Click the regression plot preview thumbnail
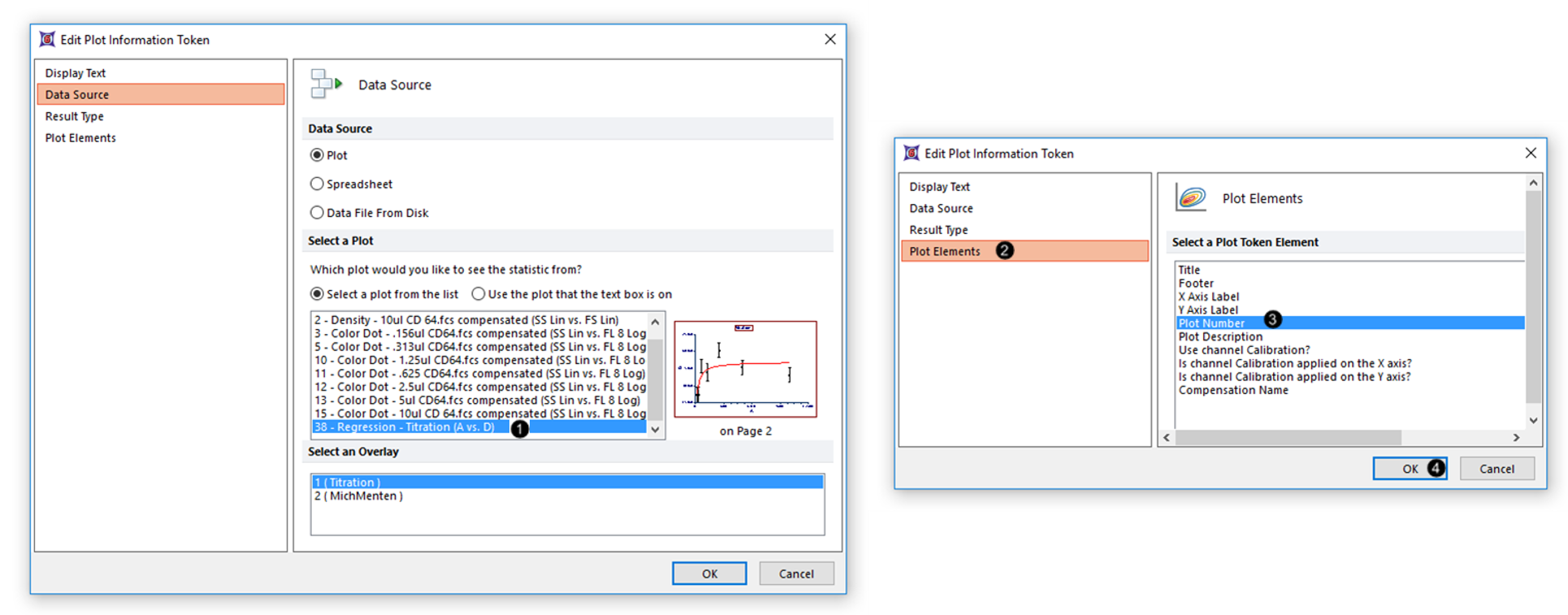 [x=745, y=369]
